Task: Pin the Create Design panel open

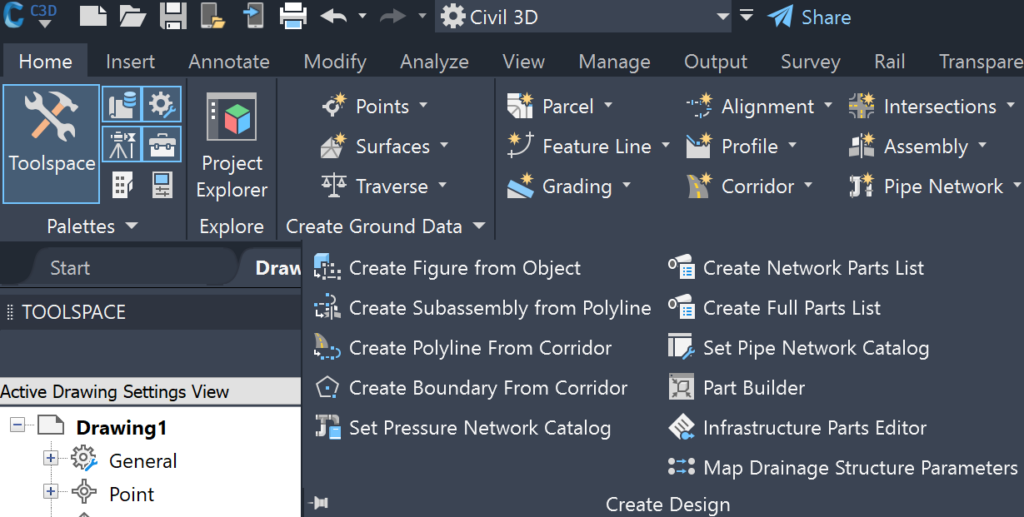Action: [x=320, y=503]
